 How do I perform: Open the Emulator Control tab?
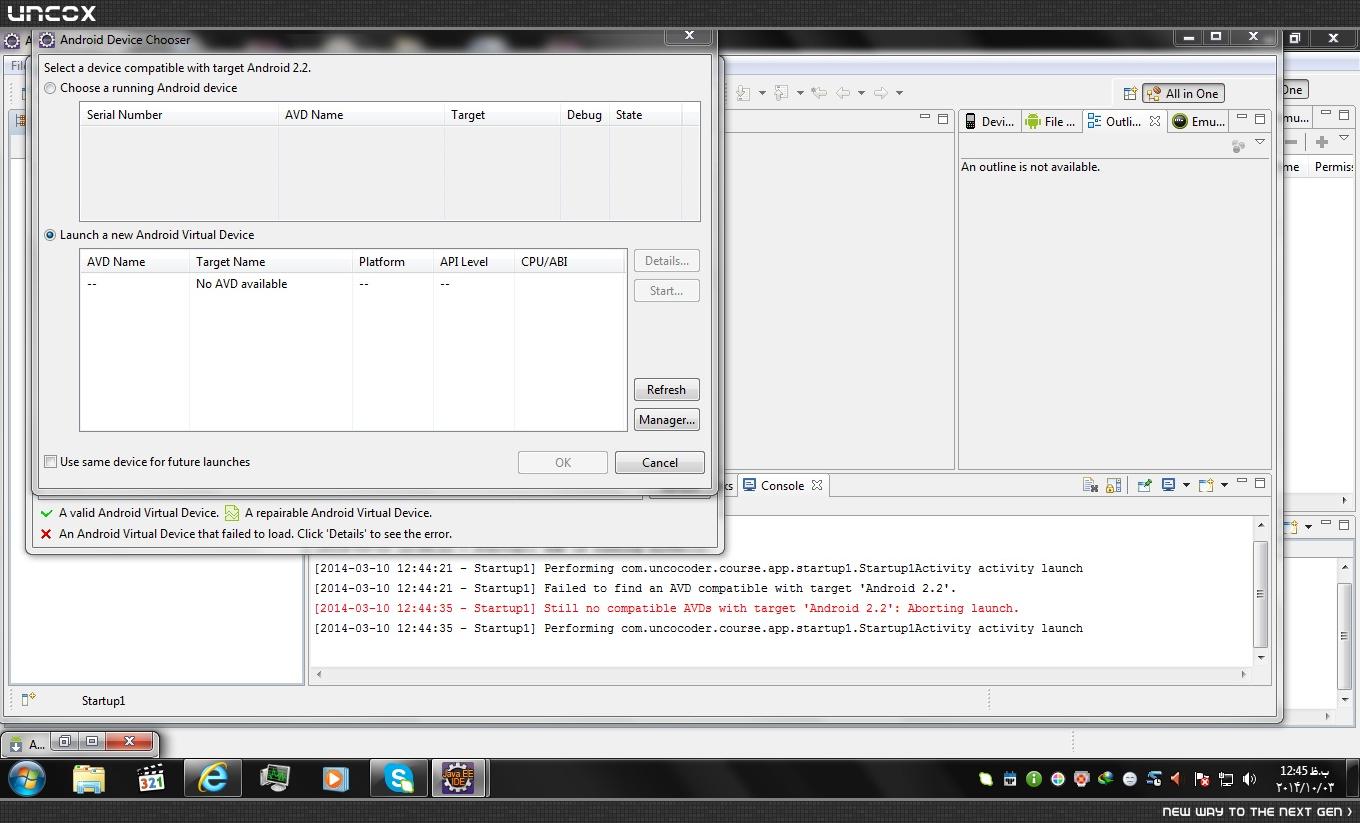point(1199,121)
